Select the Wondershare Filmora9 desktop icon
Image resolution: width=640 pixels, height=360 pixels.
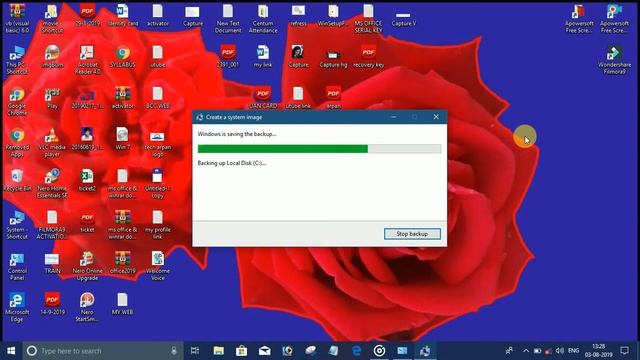[614, 60]
